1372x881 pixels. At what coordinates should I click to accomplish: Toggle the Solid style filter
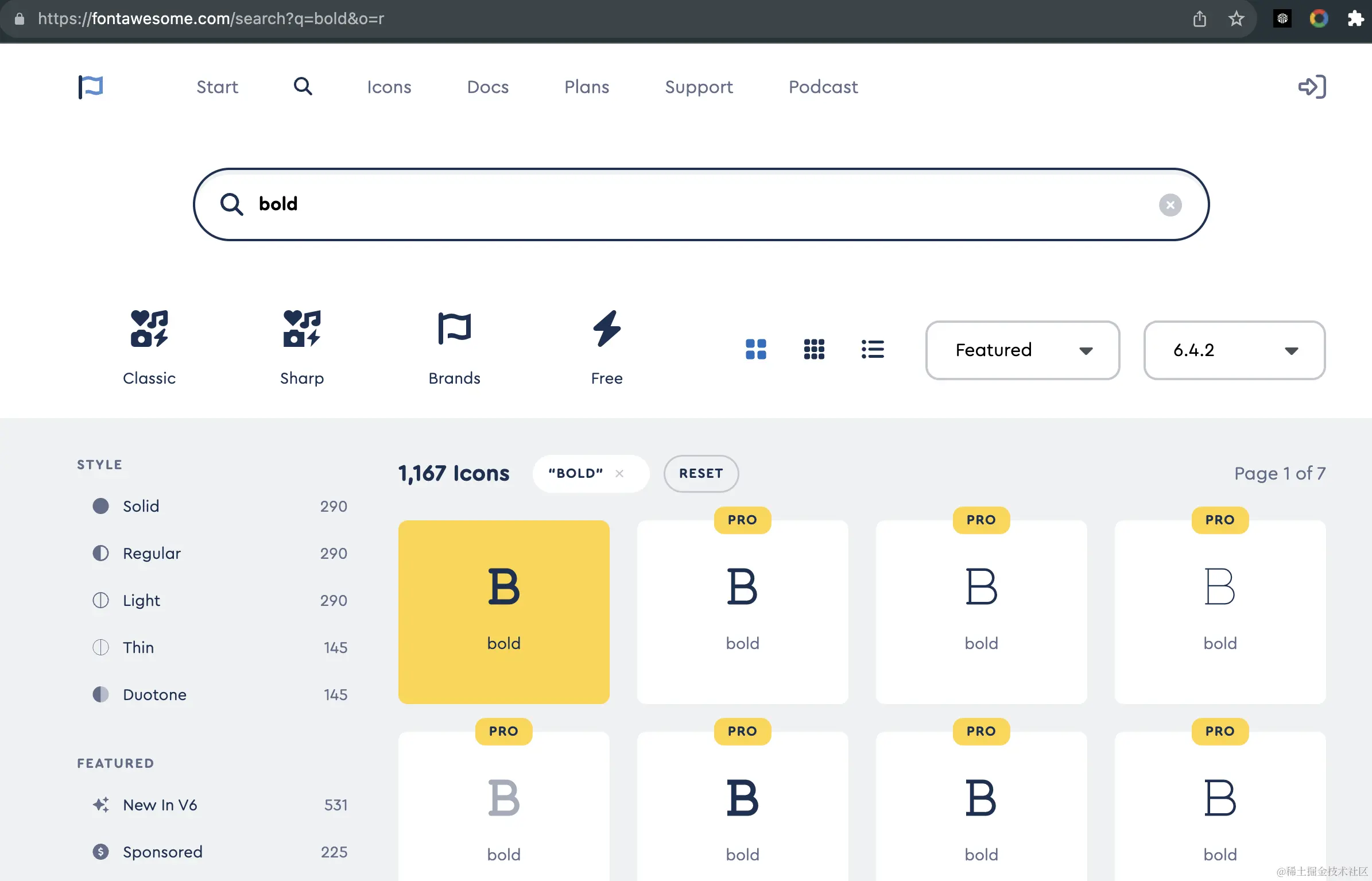pos(141,506)
